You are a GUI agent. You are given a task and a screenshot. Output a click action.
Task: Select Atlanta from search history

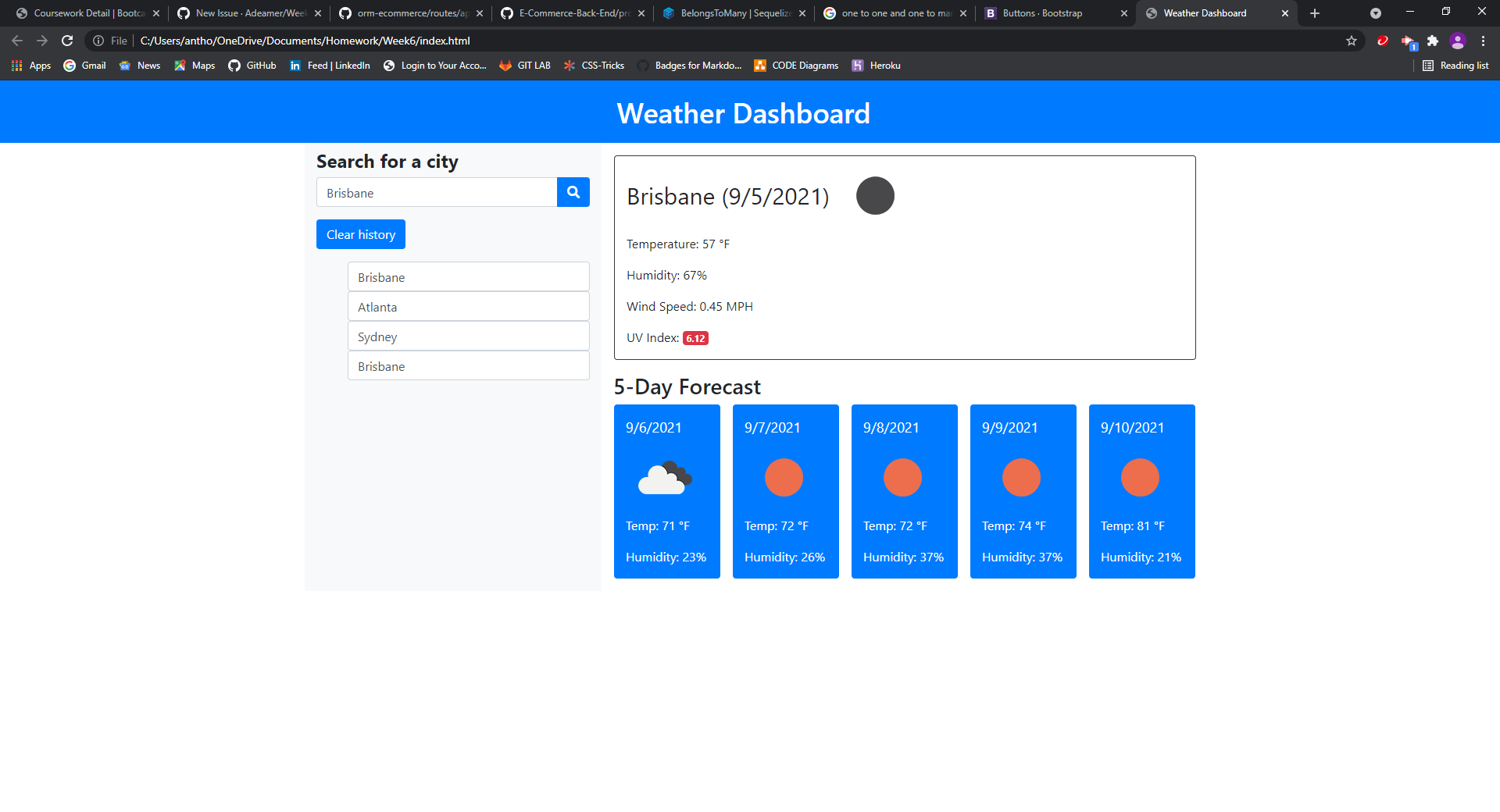tap(469, 307)
